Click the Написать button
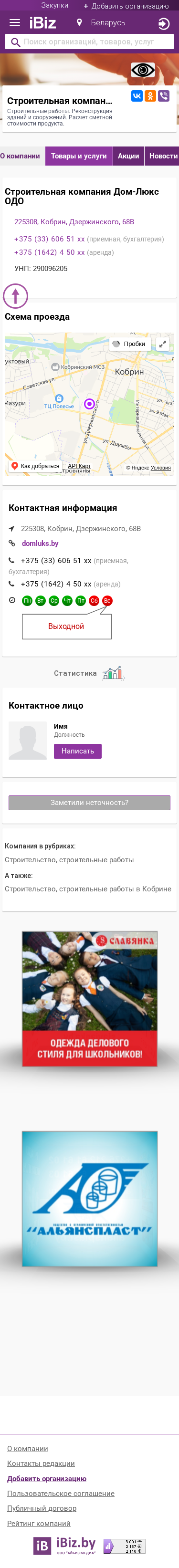 point(78,751)
